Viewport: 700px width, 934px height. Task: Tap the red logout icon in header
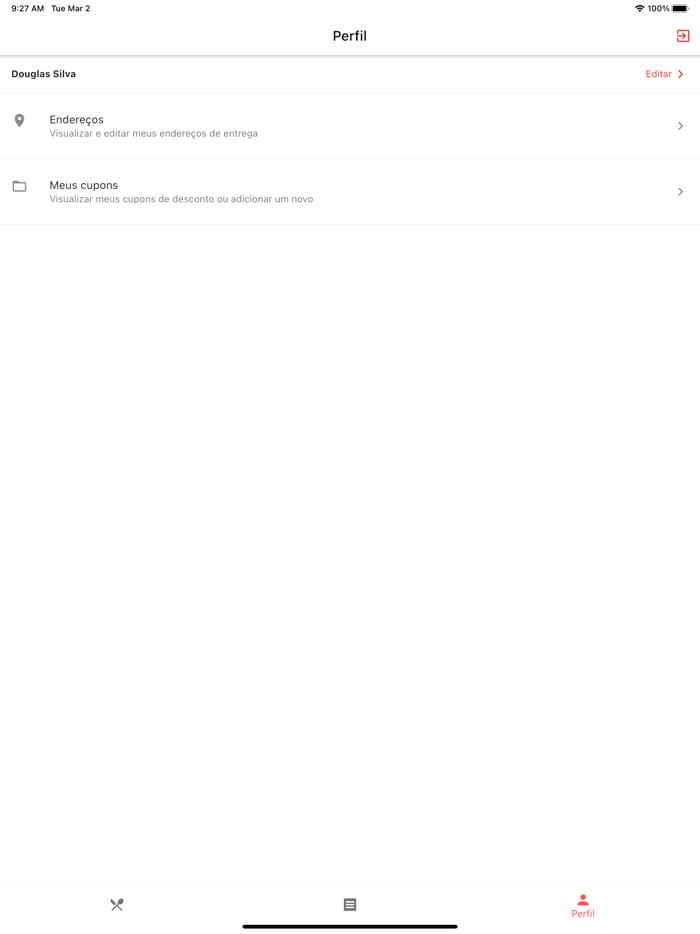click(x=683, y=36)
